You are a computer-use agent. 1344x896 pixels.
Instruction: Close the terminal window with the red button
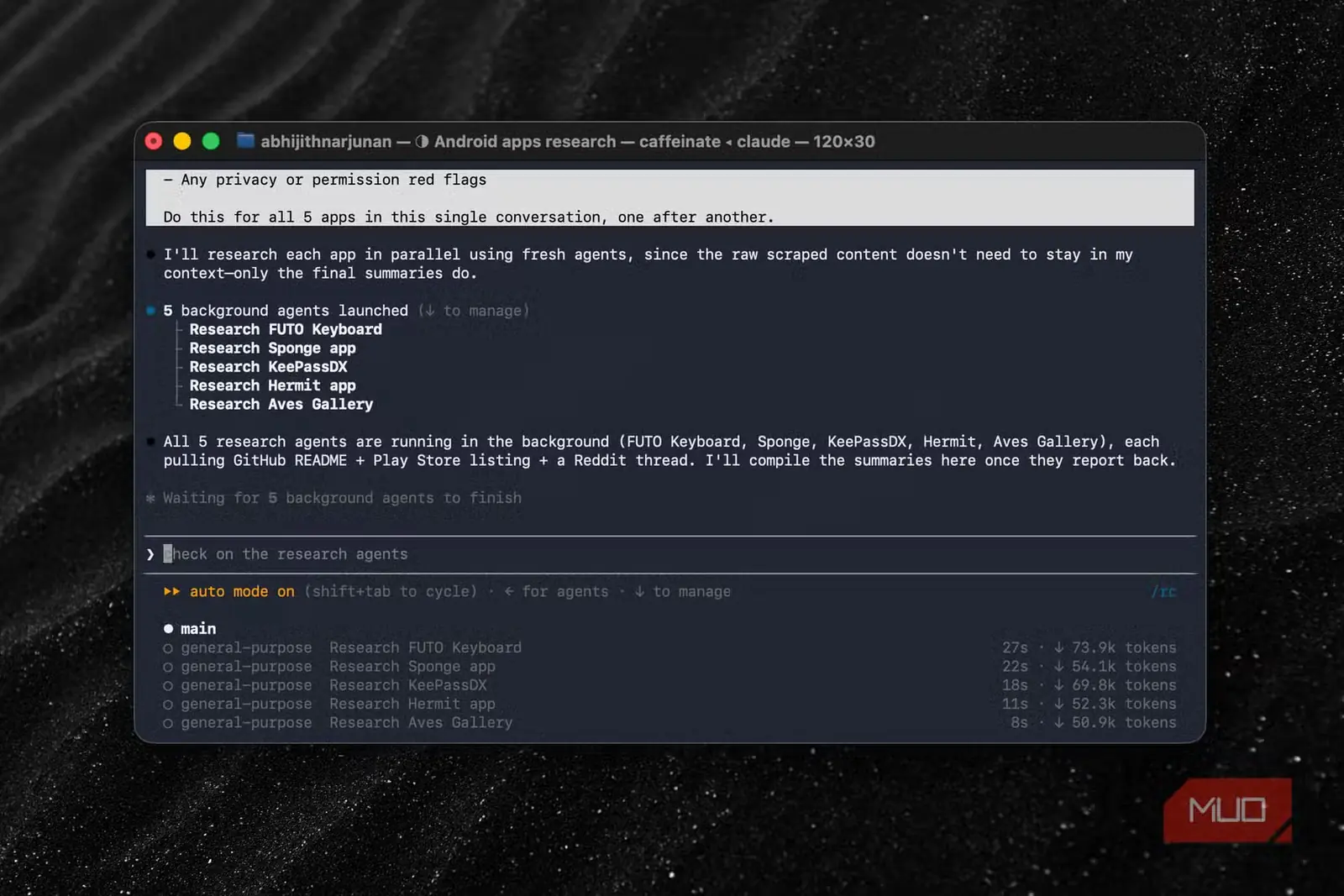(154, 141)
